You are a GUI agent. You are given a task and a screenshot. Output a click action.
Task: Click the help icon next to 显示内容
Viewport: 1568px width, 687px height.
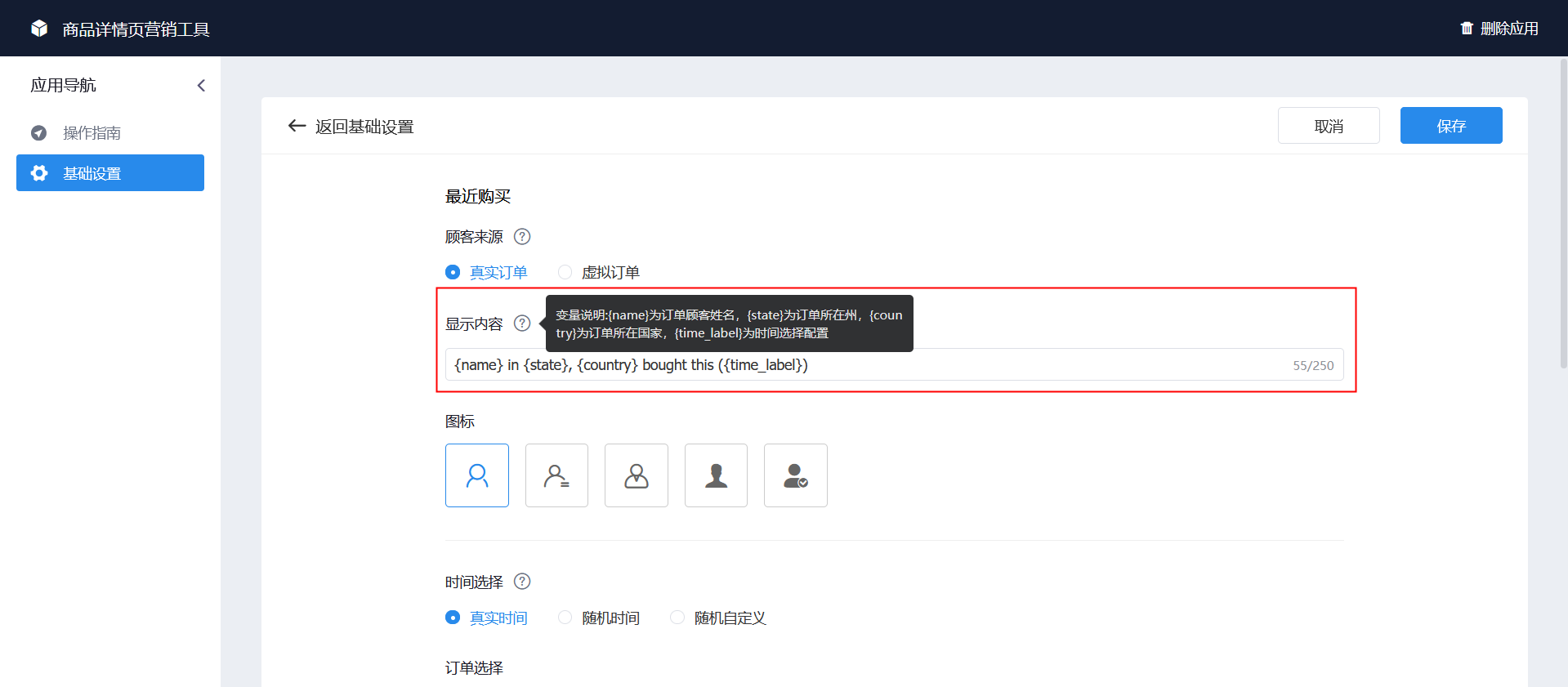tap(522, 323)
